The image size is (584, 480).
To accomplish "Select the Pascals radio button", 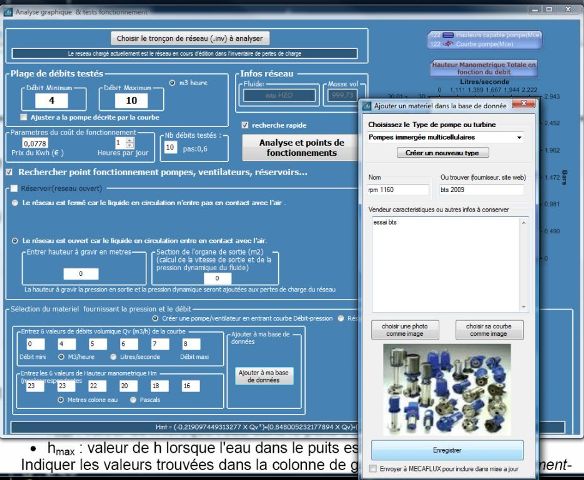I will point(133,400).
